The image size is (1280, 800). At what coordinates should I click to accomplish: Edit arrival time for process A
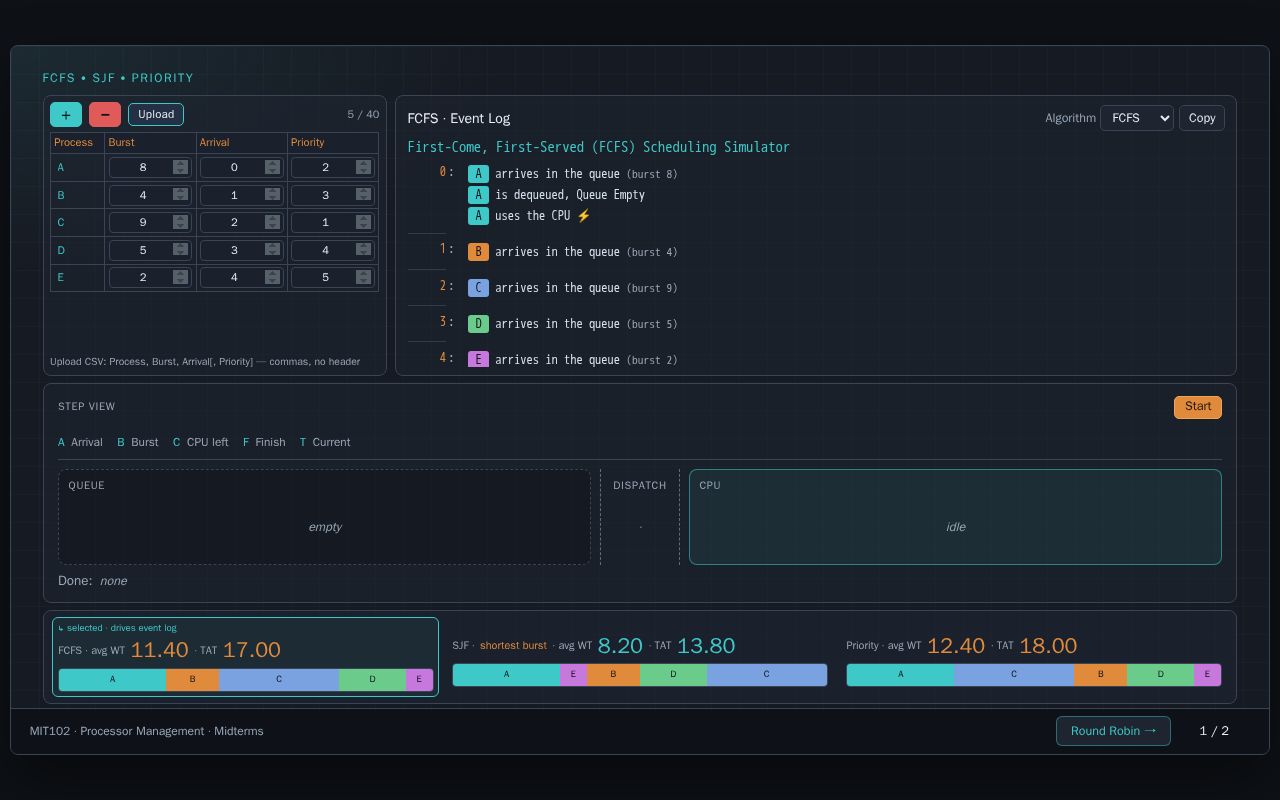[x=241, y=167]
